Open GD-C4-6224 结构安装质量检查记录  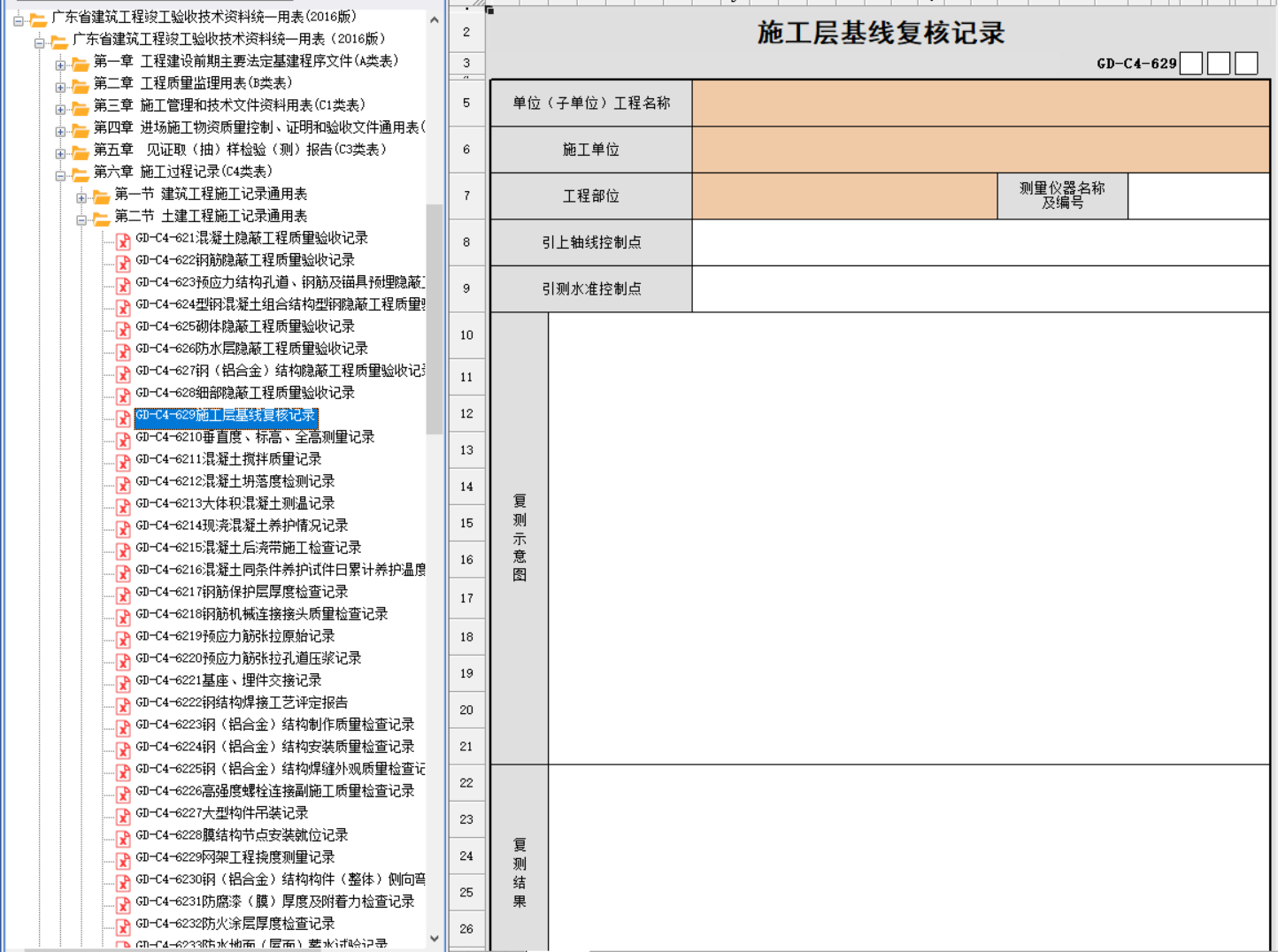coord(275,747)
